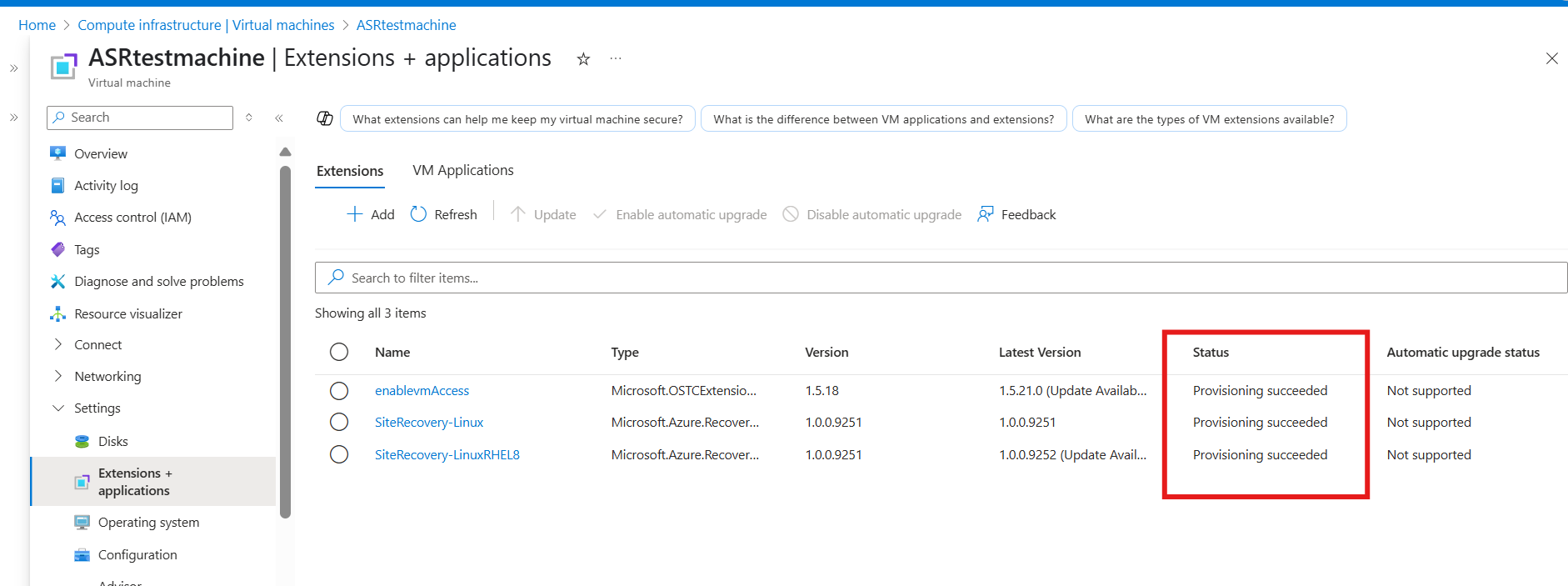Screen dimensions: 1568x586
Task: Click the sidebar vertical scrollbar
Action: coord(286,342)
